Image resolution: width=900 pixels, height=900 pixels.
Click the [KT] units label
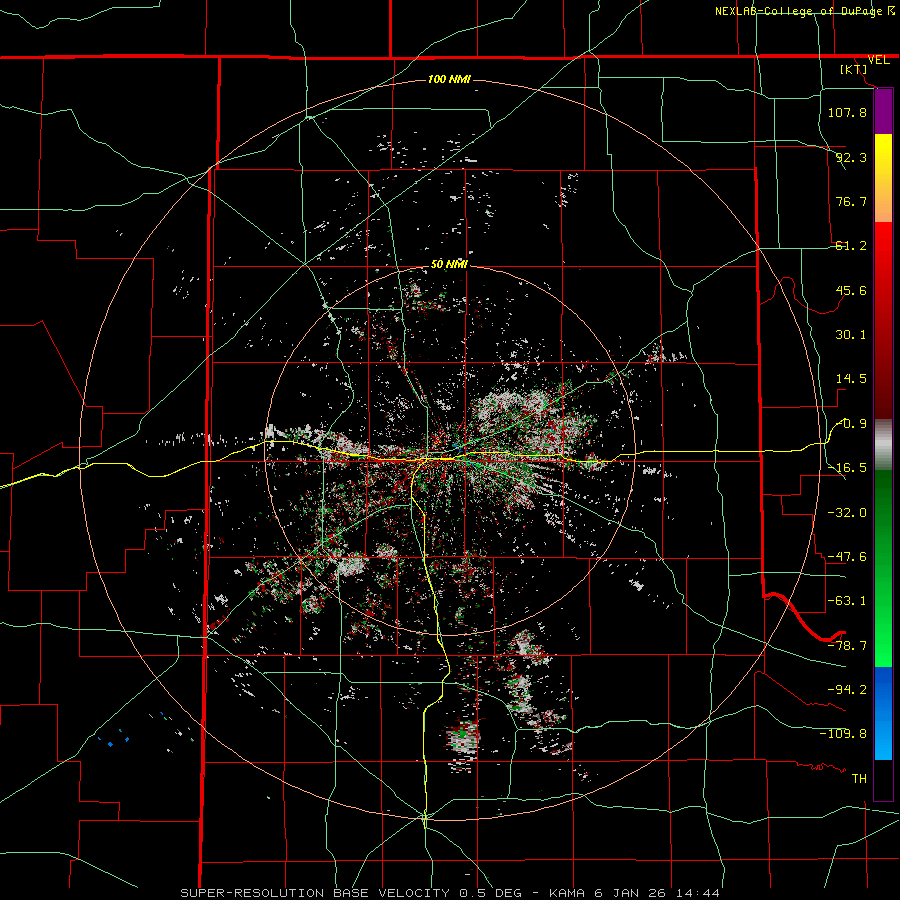854,69
